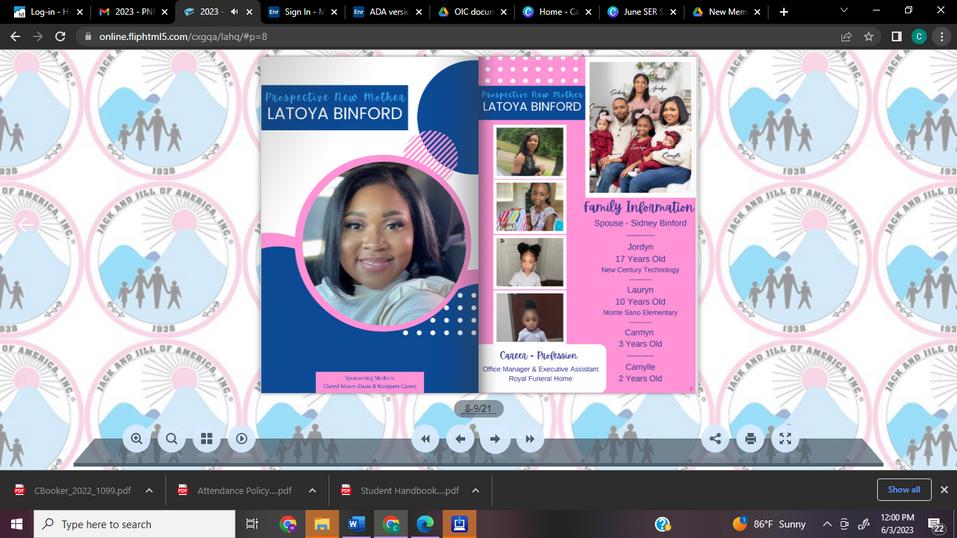Open the tab search dropdown
Screen dimensions: 957x538
tap(844, 10)
